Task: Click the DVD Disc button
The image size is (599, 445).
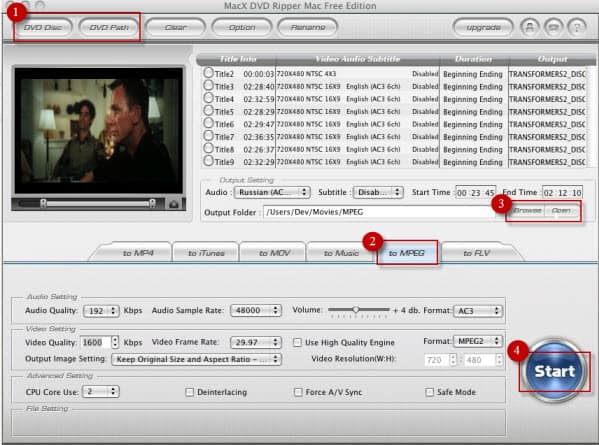Action: pyautogui.click(x=43, y=27)
